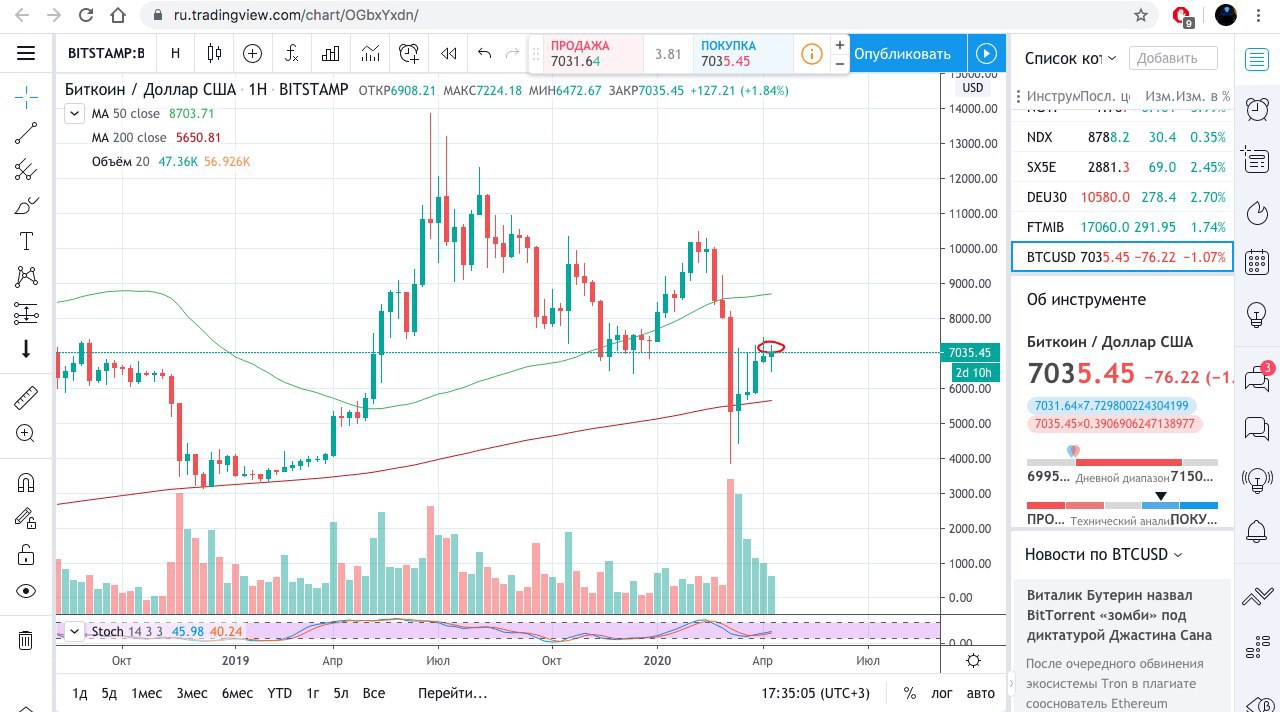Open hotlists flame sidebar icon

(1257, 212)
